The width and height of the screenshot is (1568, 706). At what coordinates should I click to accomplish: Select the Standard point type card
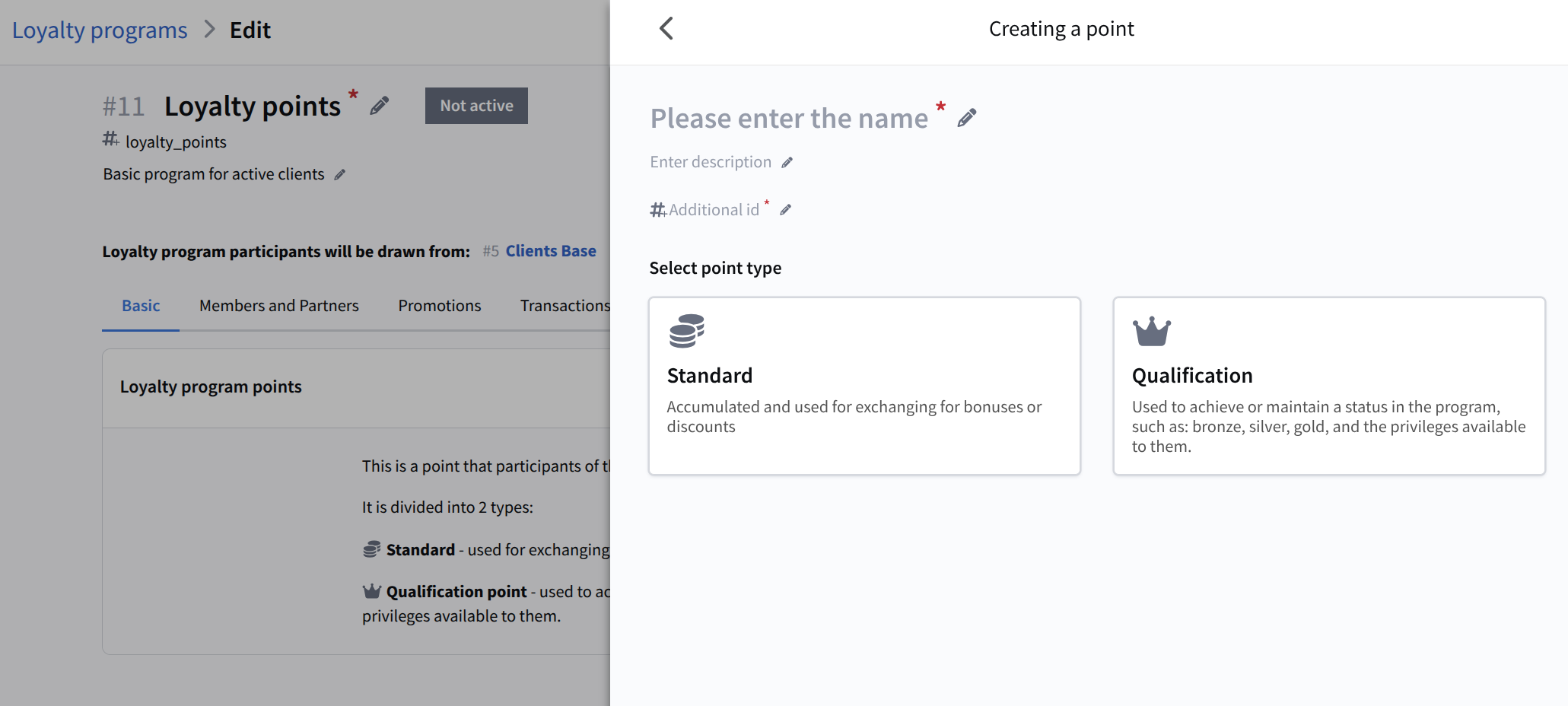[x=864, y=386]
